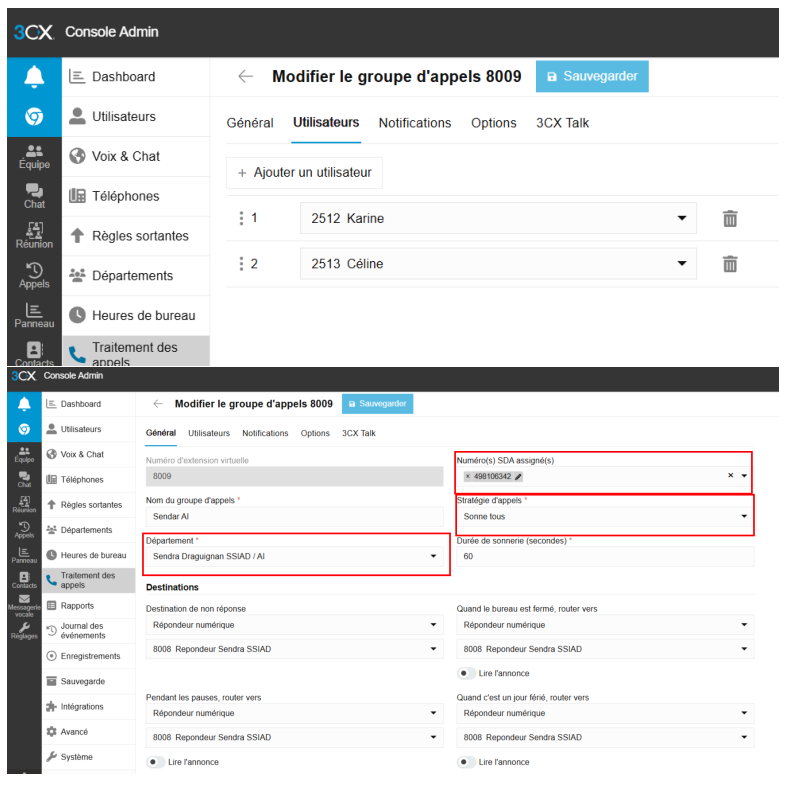Go back with arrow beside the large title
The image size is (787, 788).
pos(245,76)
